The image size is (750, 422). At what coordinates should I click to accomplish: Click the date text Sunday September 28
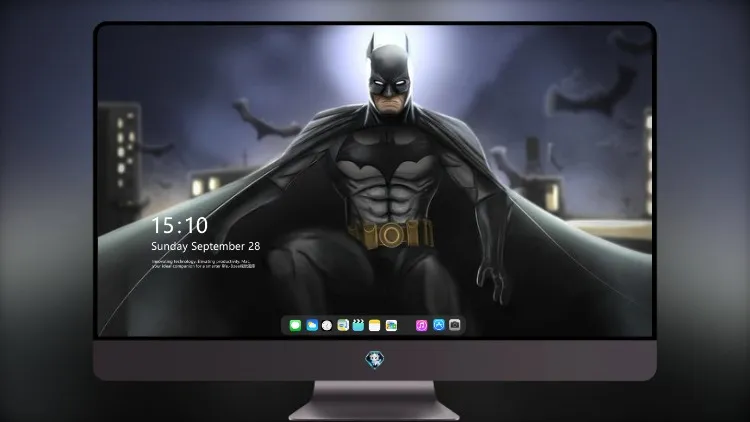(206, 246)
